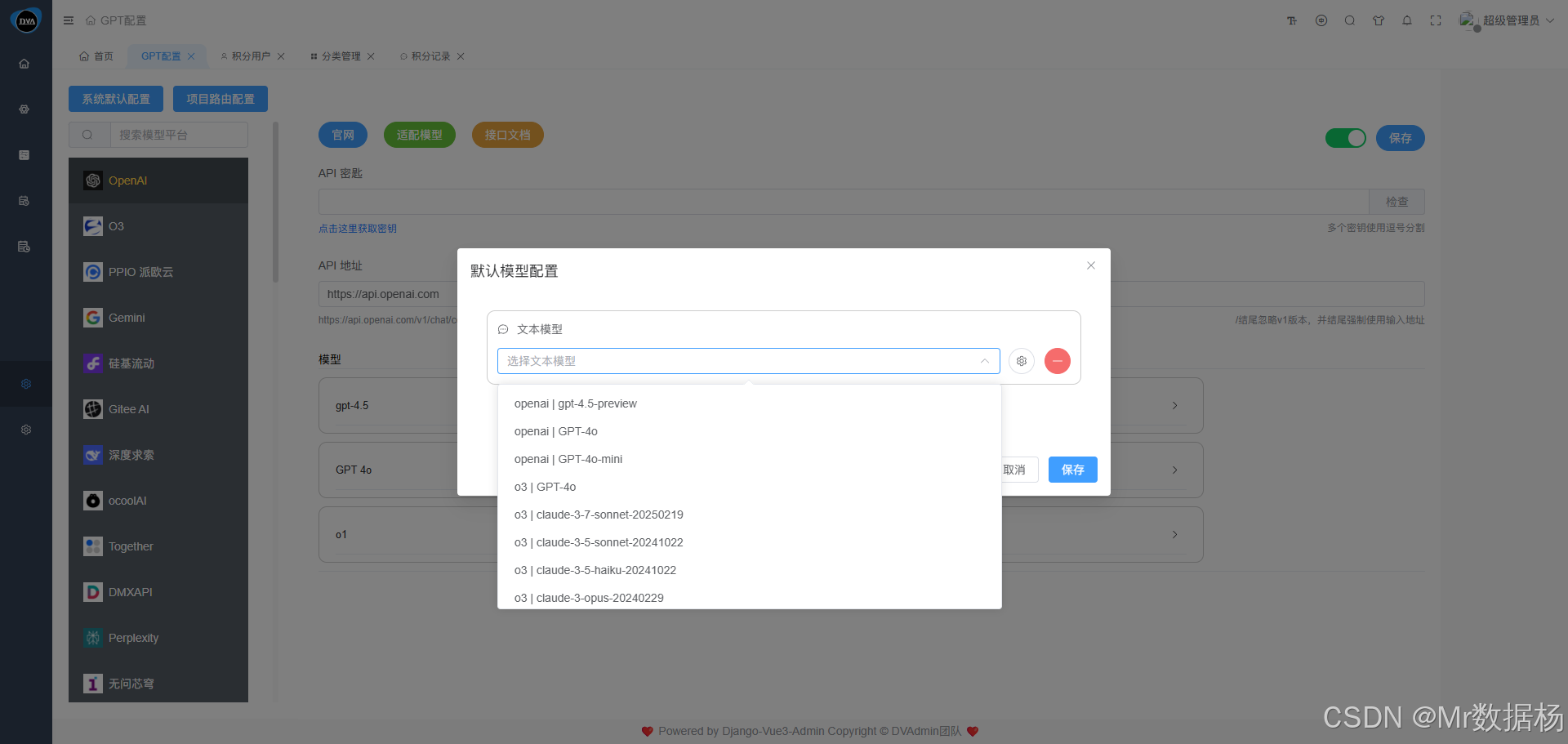Focus the API 密匙 input field
Image resolution: width=1568 pixels, height=744 pixels.
coord(844,202)
